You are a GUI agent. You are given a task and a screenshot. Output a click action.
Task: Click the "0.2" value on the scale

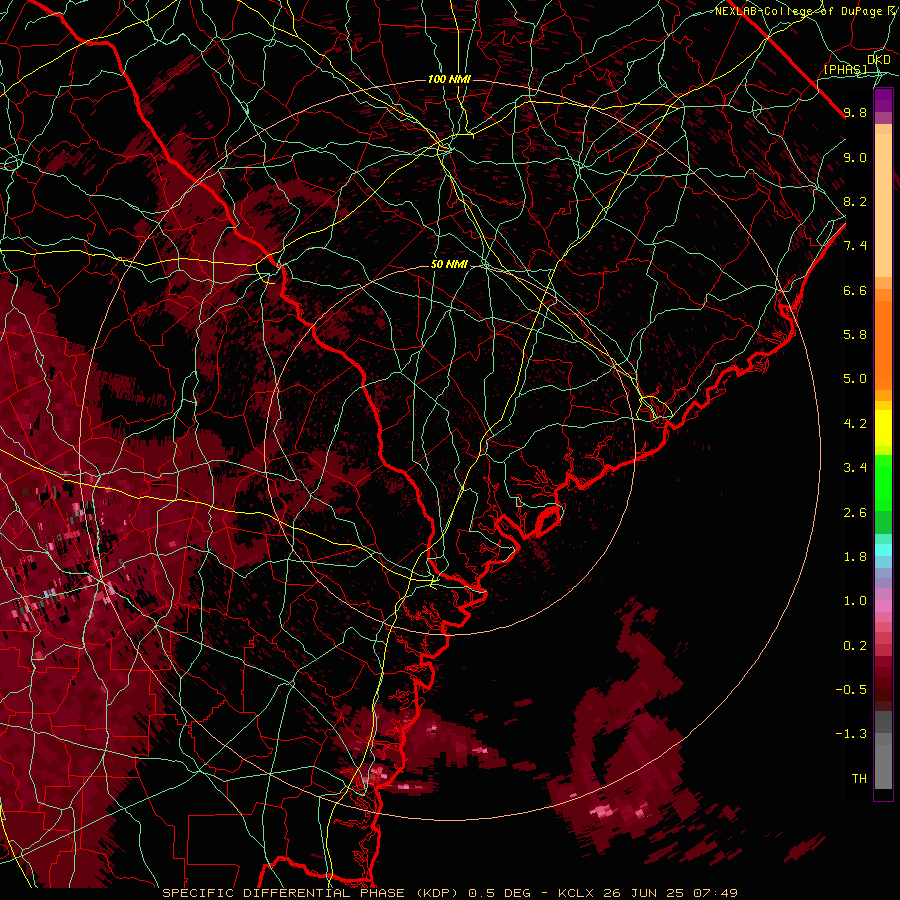855,645
